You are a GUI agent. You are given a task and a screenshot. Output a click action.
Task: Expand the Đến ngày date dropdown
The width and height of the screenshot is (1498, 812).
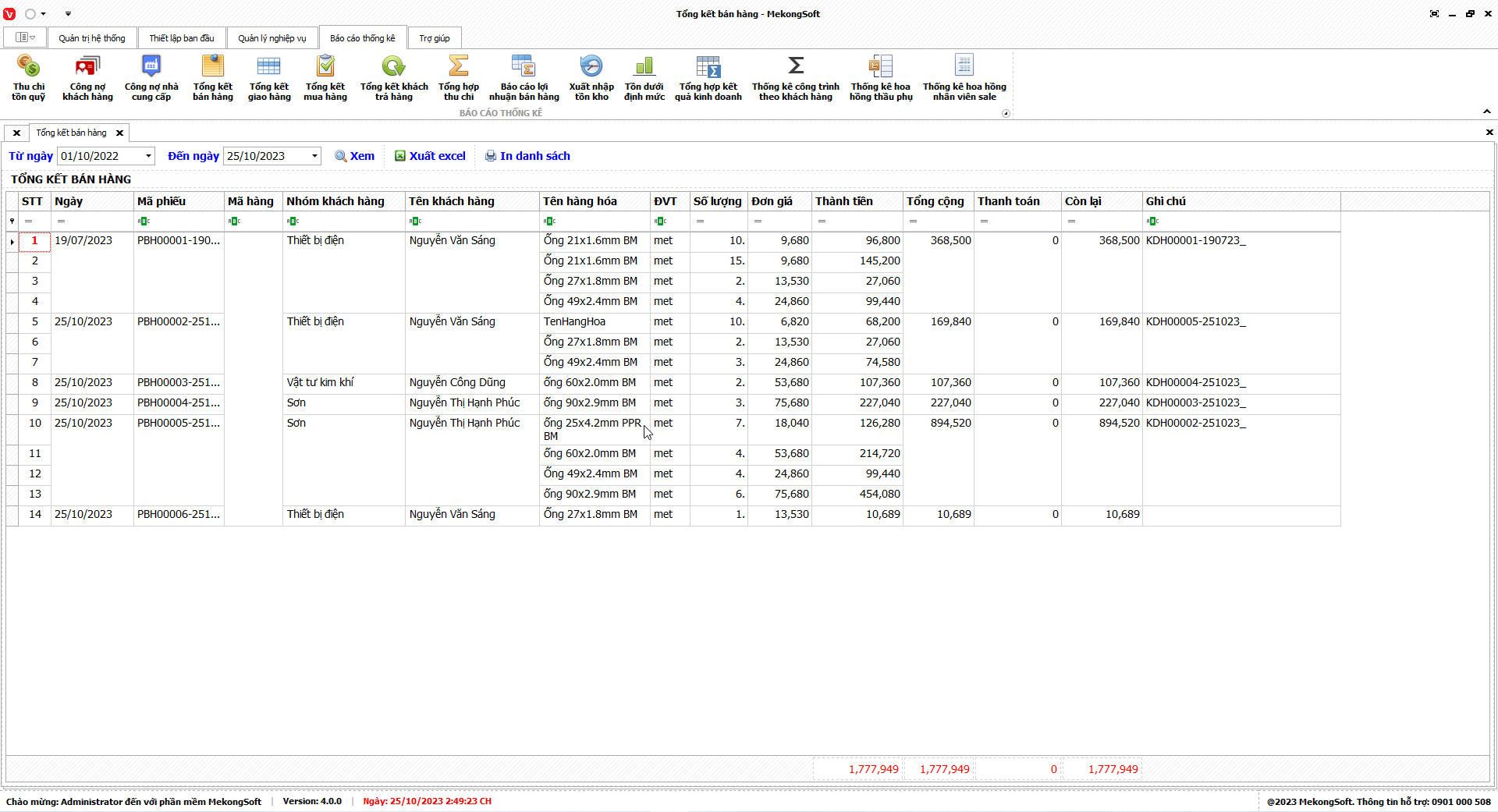[314, 156]
